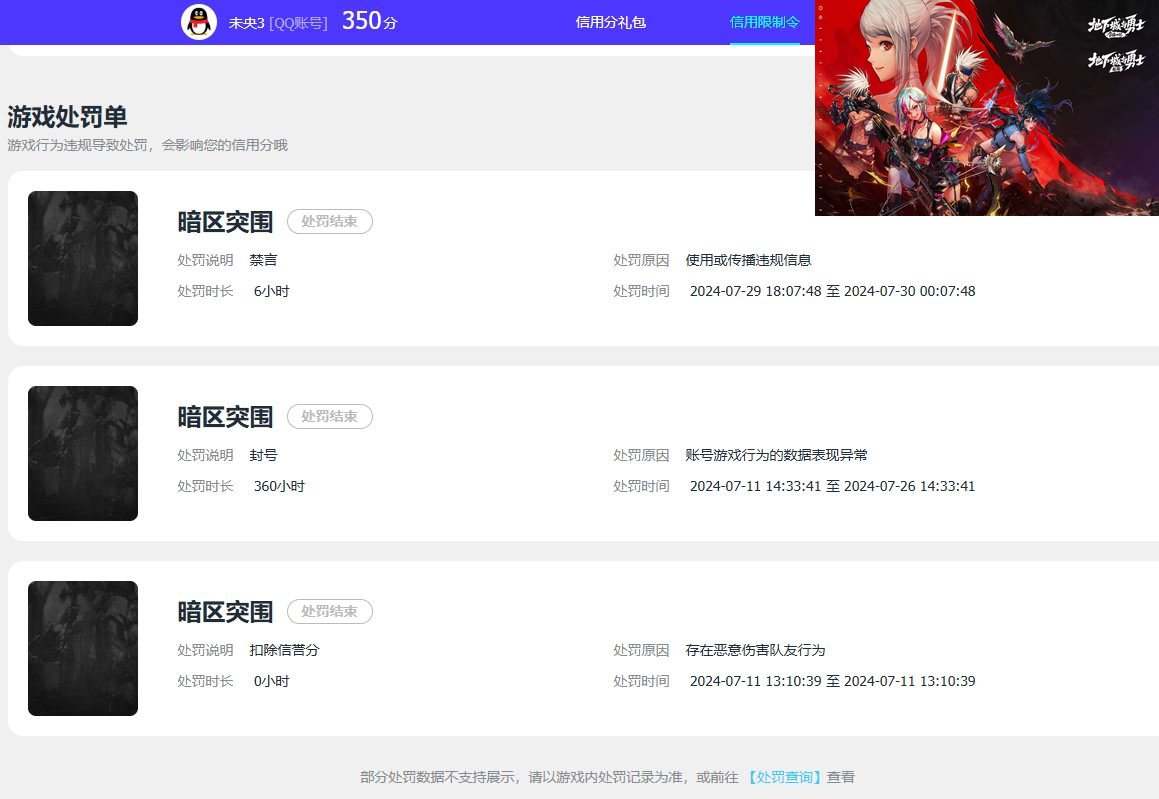Click the 暗区突围 title in the 禁言 record
The height and width of the screenshot is (799, 1159).
pyautogui.click(x=225, y=222)
